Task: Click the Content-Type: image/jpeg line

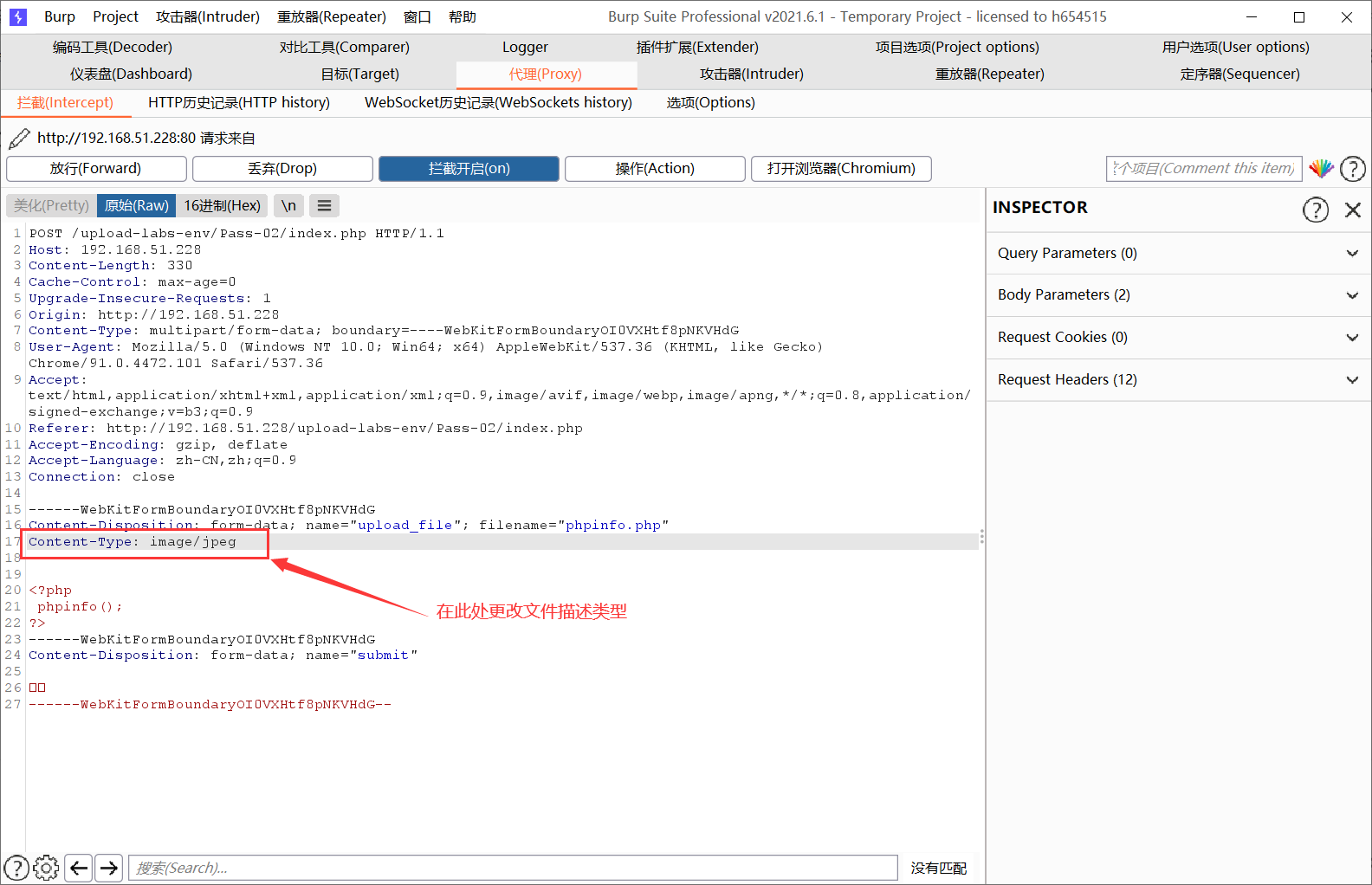Action: pos(133,542)
